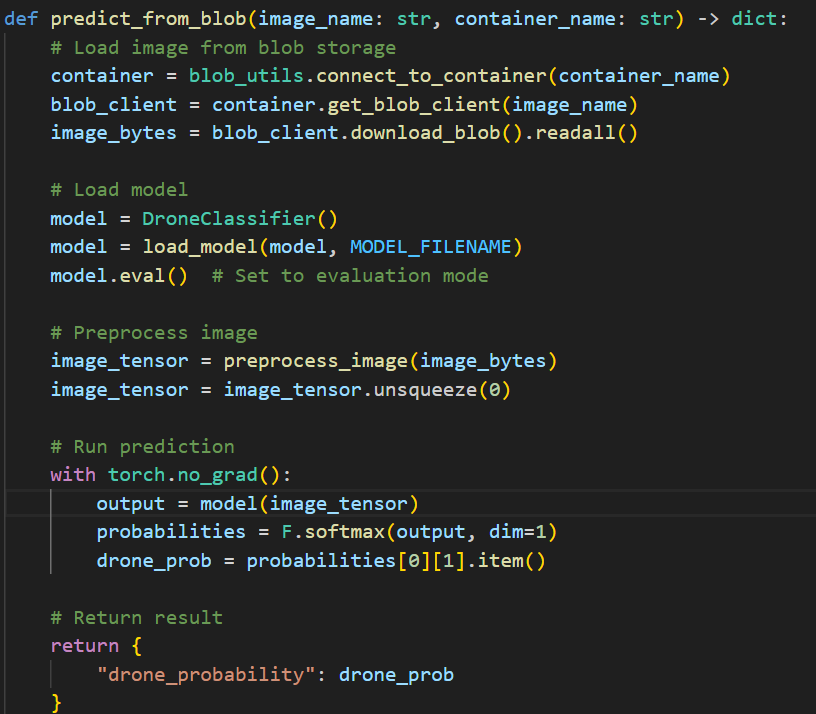
Task: Click the '# Preprocess image' comment
Action: tap(154, 333)
